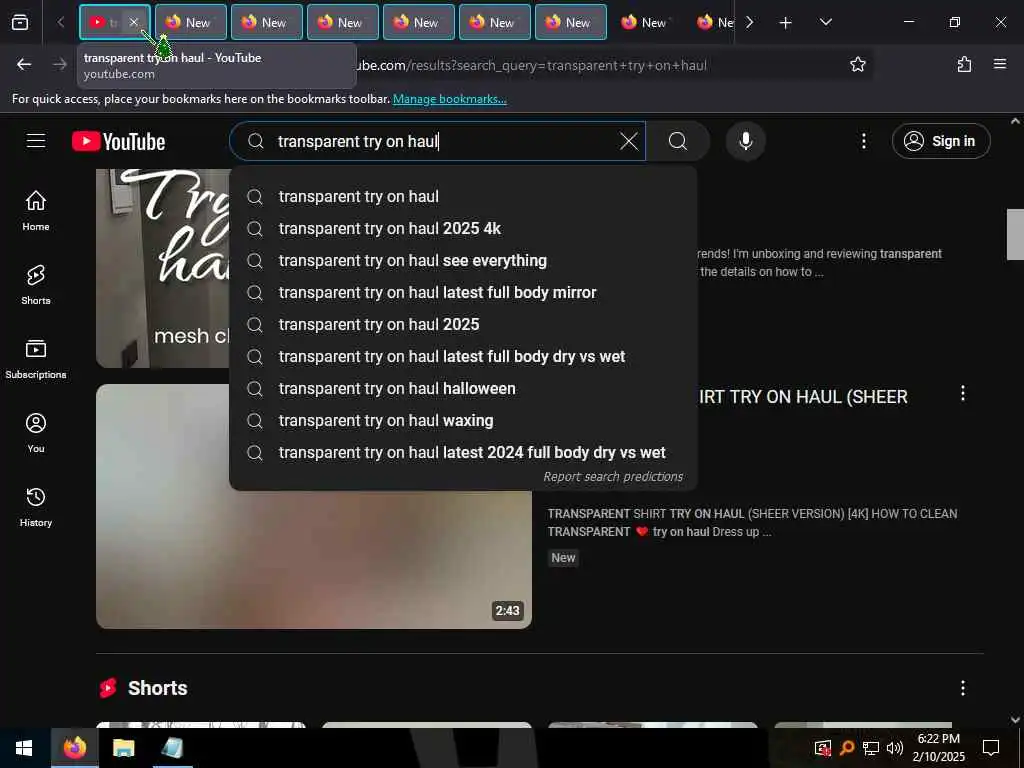
Task: Pick suggestion 'latest full body dry vs wet'
Action: coord(463,357)
